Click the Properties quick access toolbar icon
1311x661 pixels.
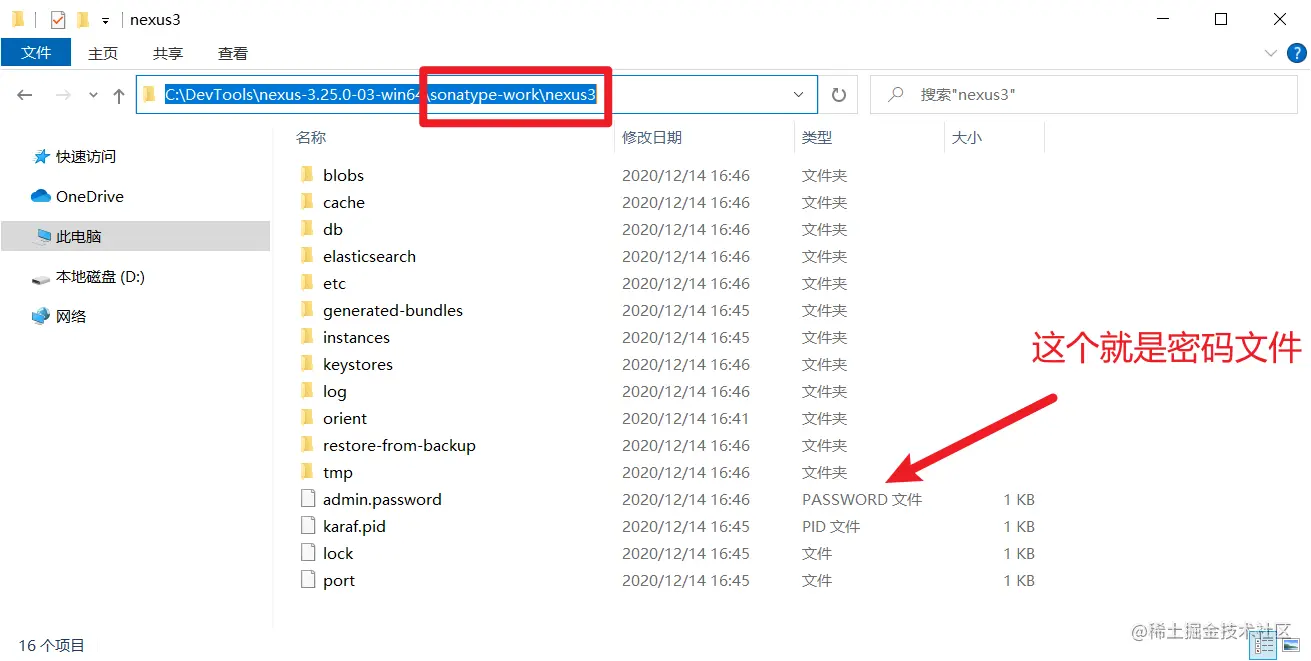click(x=58, y=19)
